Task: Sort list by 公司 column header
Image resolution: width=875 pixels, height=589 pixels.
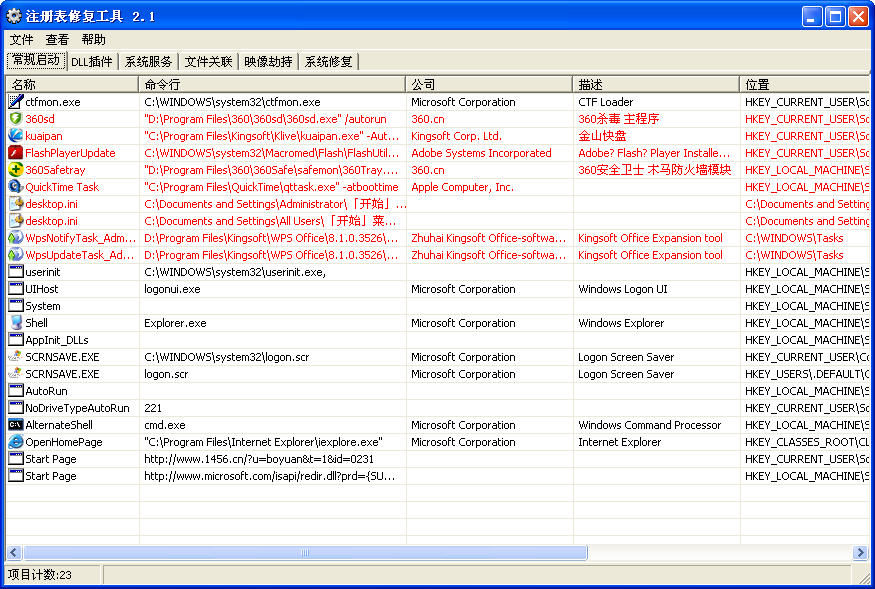Action: 489,85
